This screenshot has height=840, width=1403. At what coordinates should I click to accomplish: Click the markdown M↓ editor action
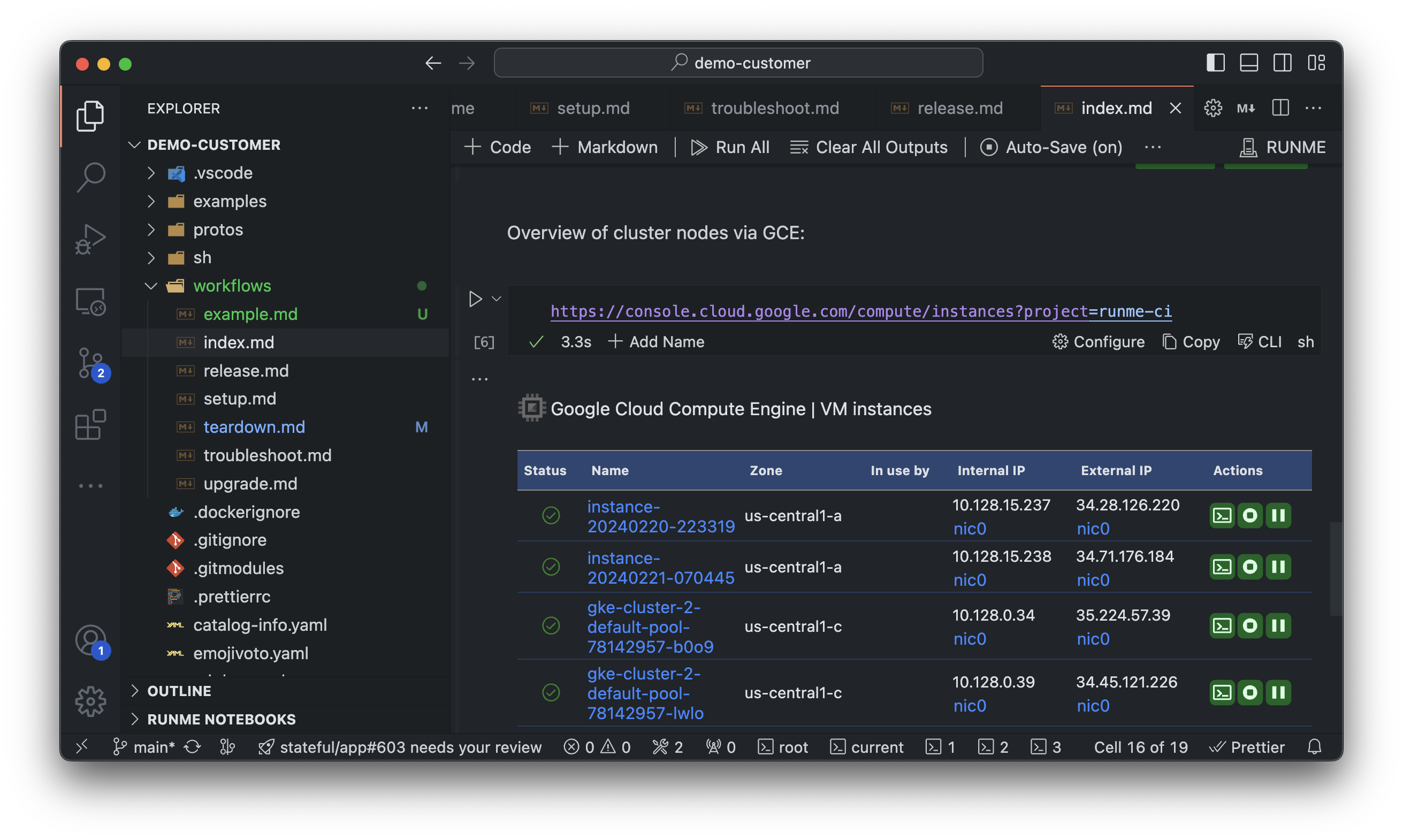[x=1246, y=108]
